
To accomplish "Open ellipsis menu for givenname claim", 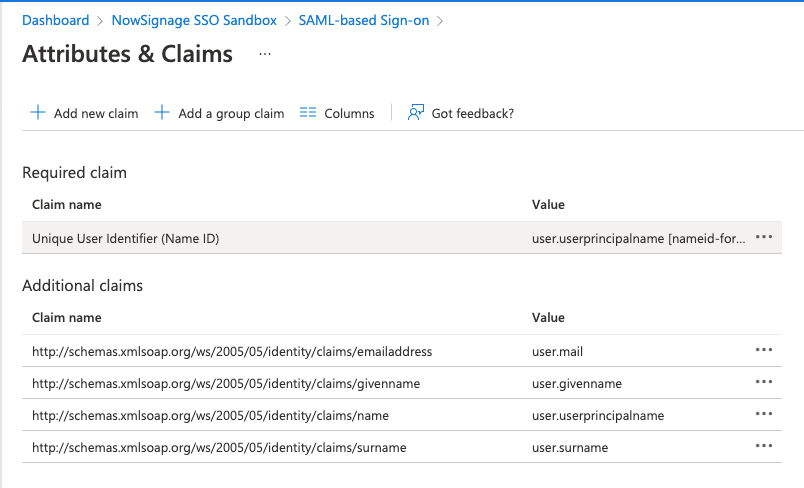I will tap(764, 382).
